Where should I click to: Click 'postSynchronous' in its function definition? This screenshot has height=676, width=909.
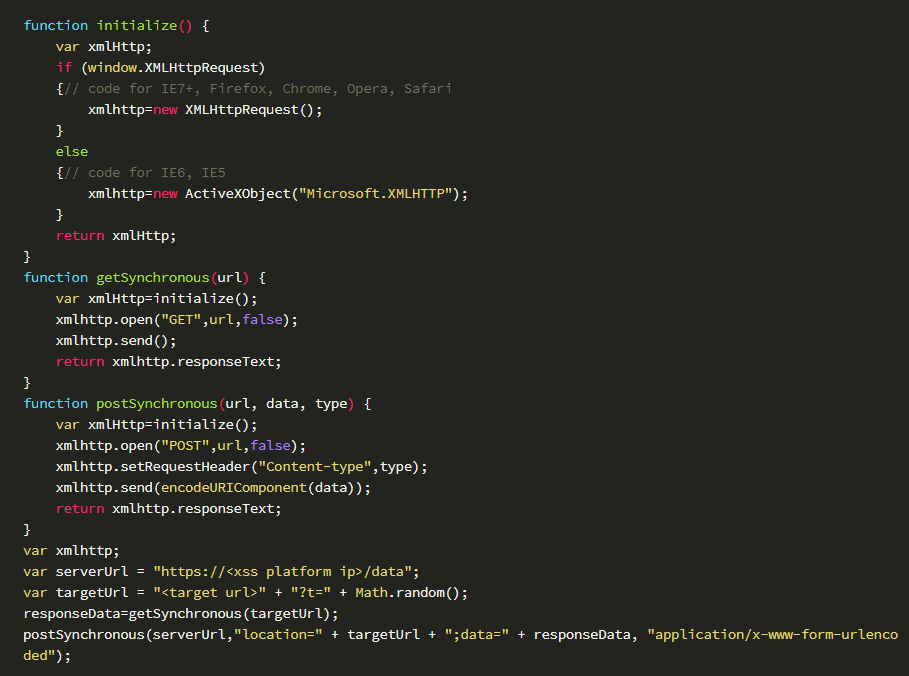coord(157,404)
